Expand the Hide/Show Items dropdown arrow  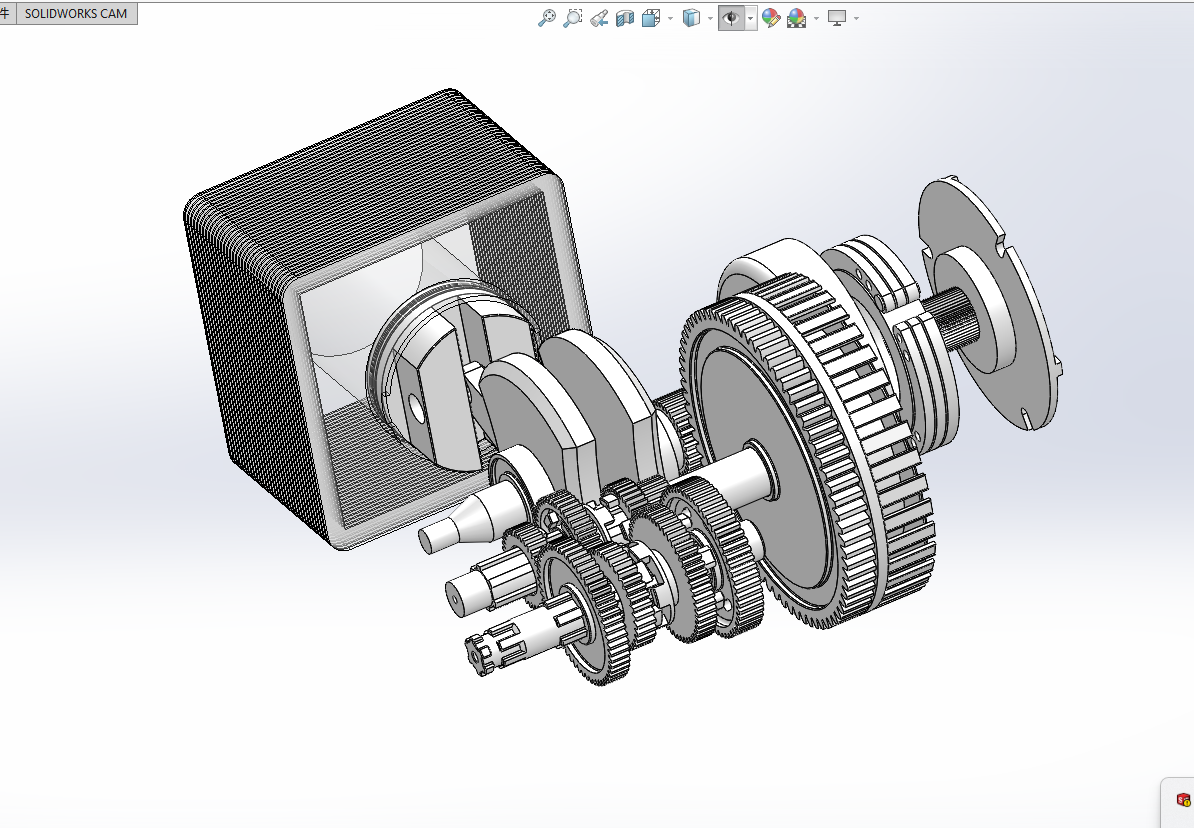751,18
